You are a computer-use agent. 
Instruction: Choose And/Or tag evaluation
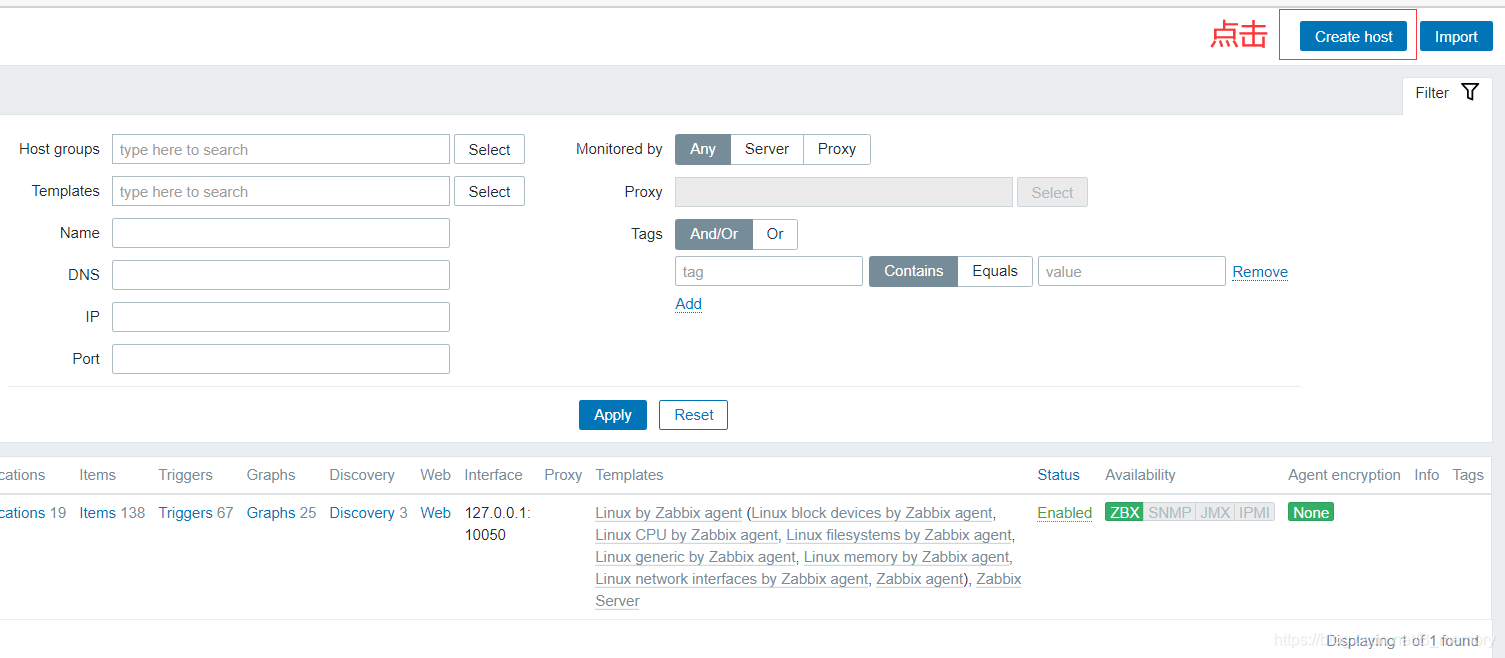tap(714, 234)
